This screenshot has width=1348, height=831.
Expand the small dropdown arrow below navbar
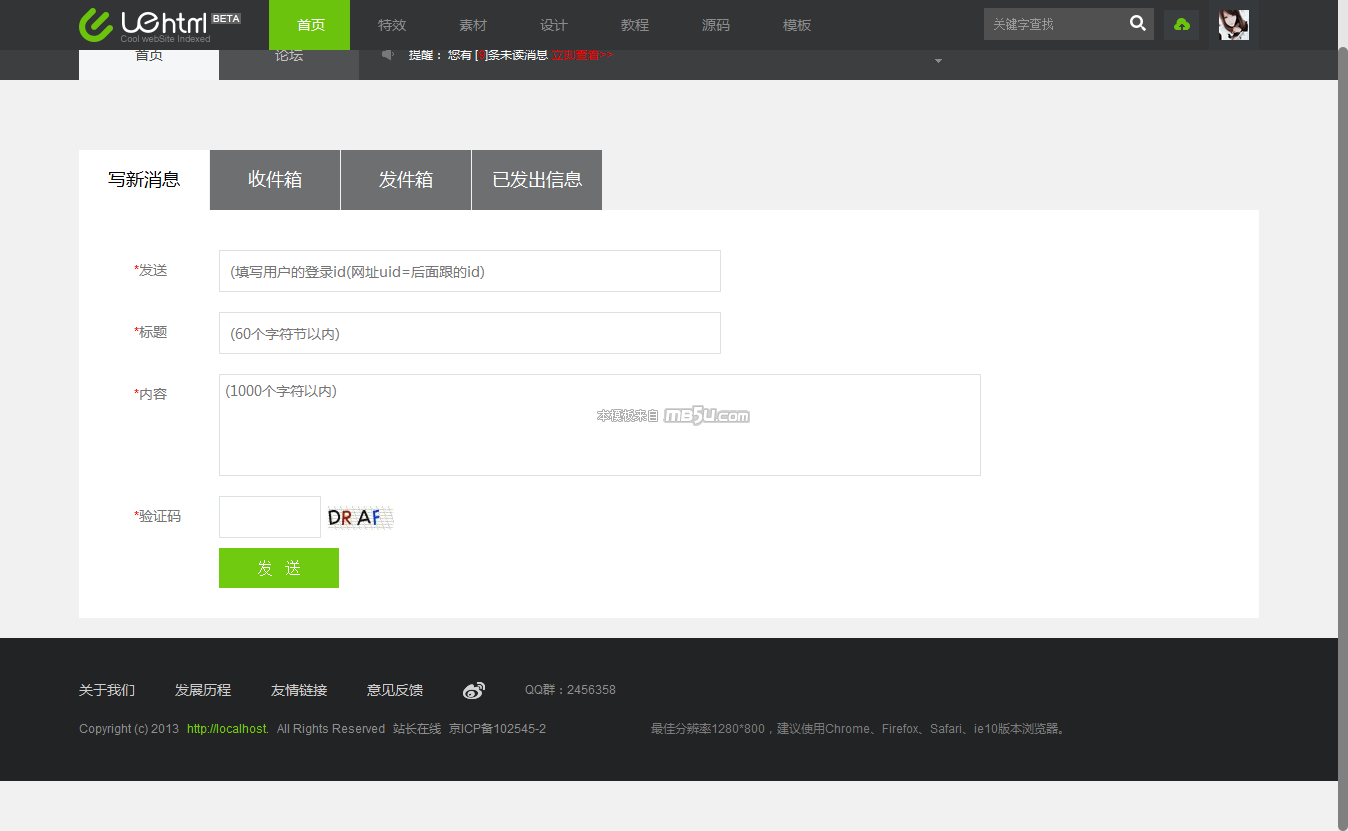click(x=938, y=61)
